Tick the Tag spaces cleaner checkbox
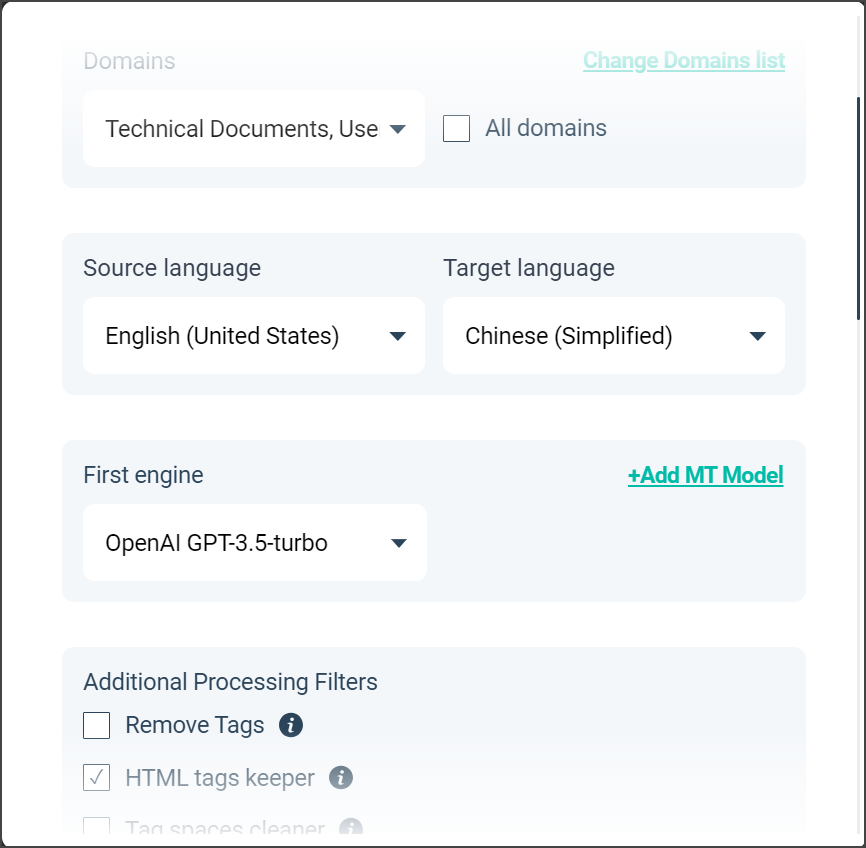866x848 pixels. coord(97,828)
